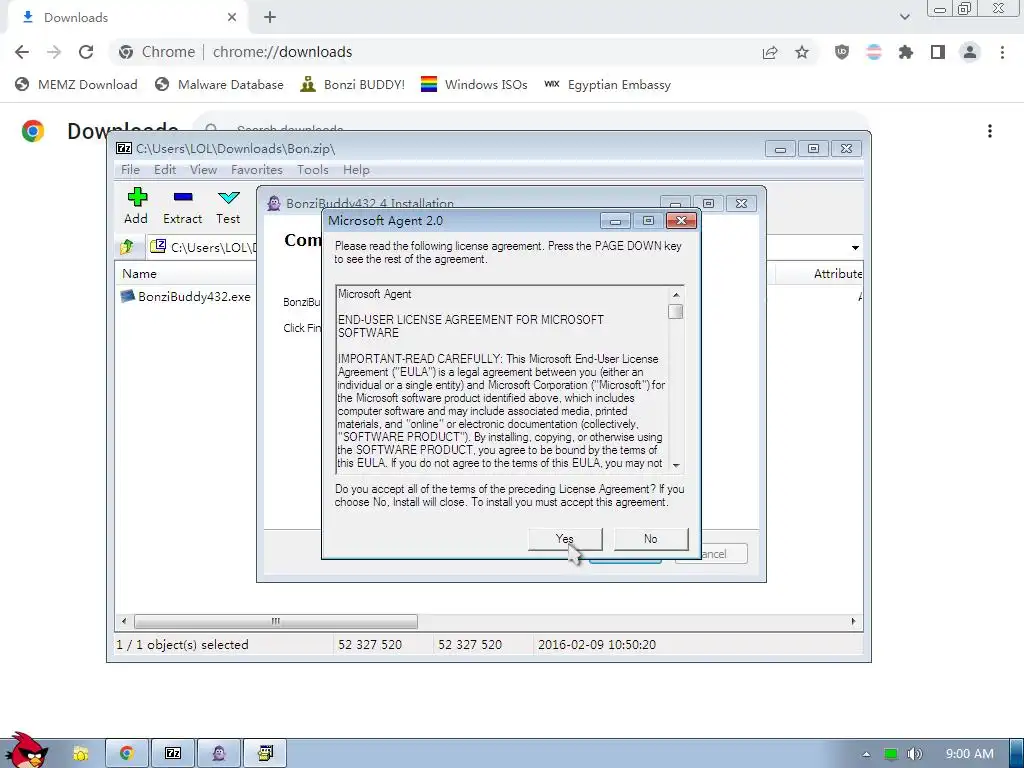Open the Chrome profile avatar
The image size is (1024, 768).
coord(970,52)
